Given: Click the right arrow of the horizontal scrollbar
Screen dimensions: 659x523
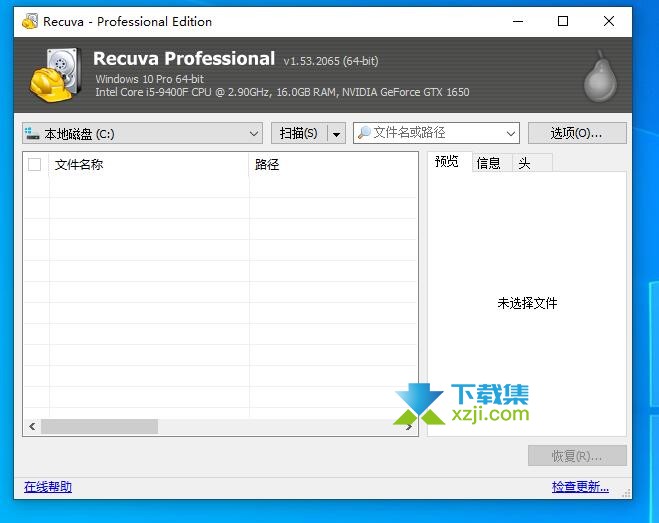Looking at the screenshot, I should pyautogui.click(x=409, y=427).
